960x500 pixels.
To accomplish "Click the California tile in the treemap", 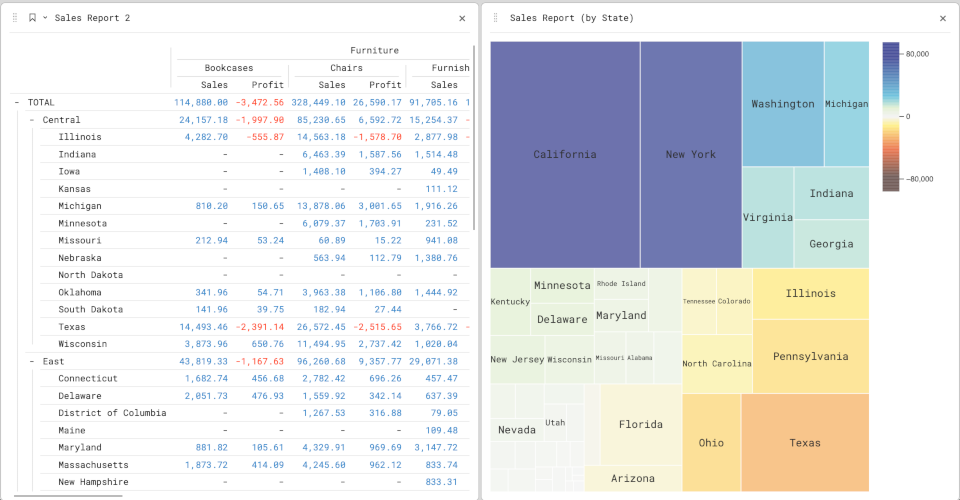I will (565, 154).
